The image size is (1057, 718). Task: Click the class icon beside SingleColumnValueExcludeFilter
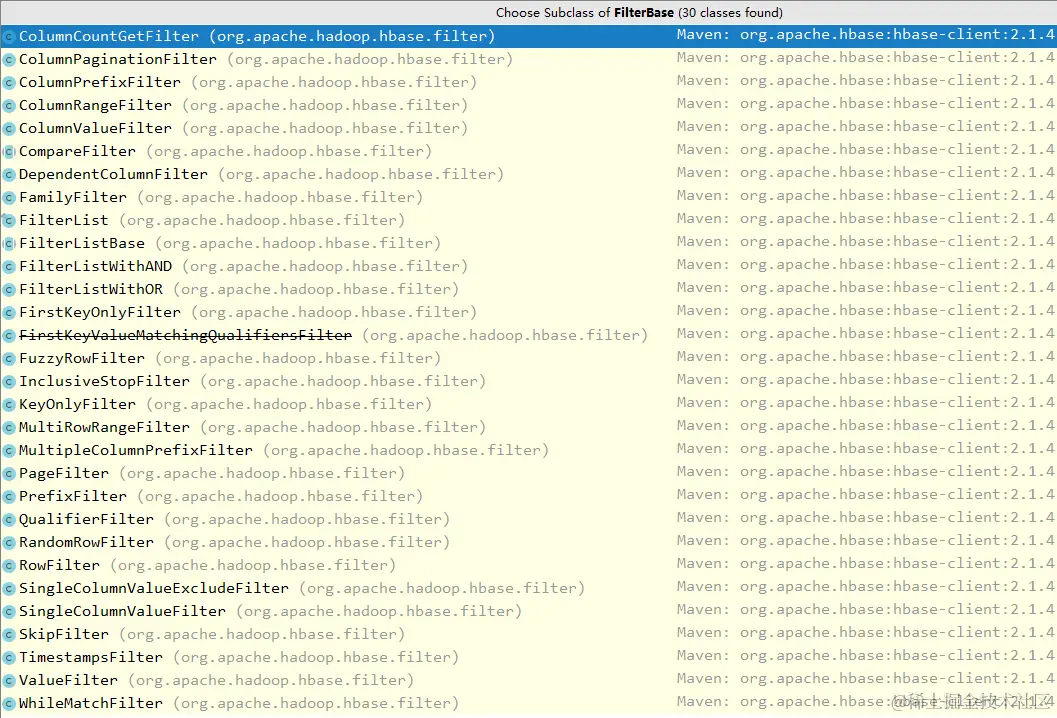(9, 589)
